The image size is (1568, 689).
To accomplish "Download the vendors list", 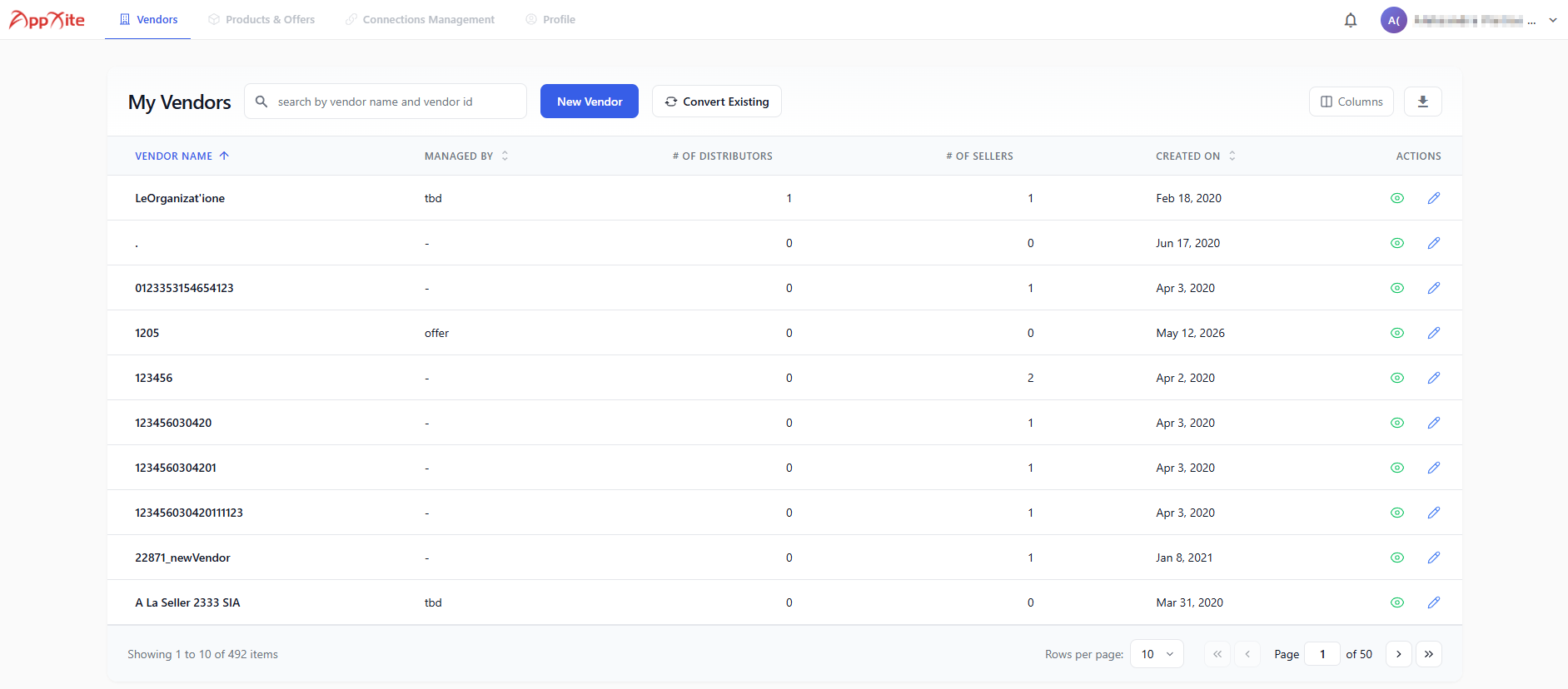I will tap(1423, 102).
